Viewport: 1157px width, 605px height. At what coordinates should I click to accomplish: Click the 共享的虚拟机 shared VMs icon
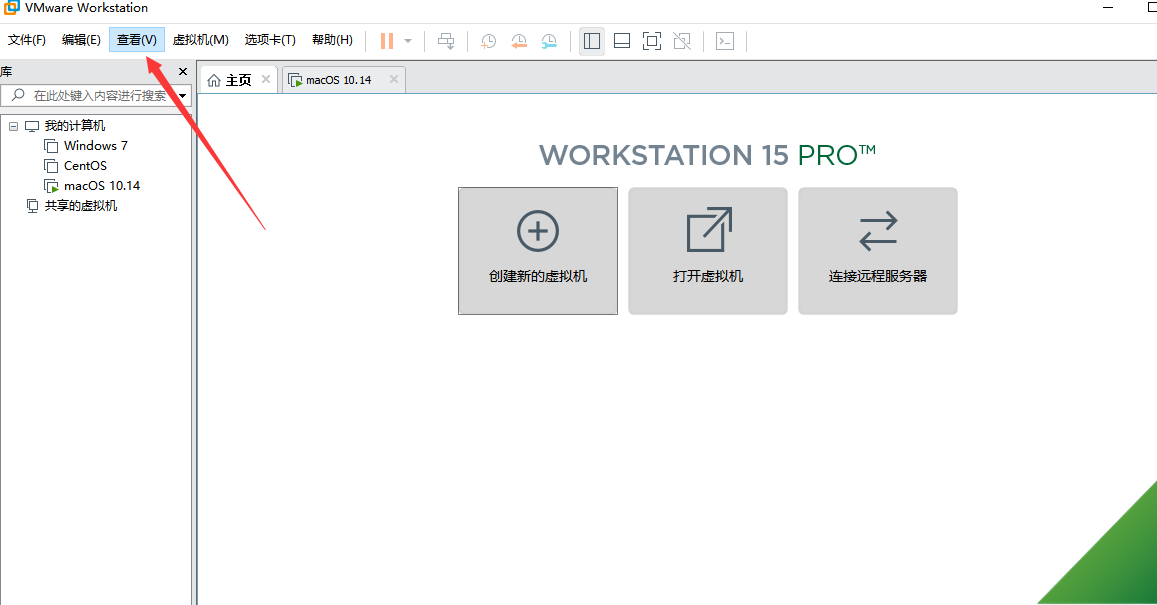tap(32, 205)
